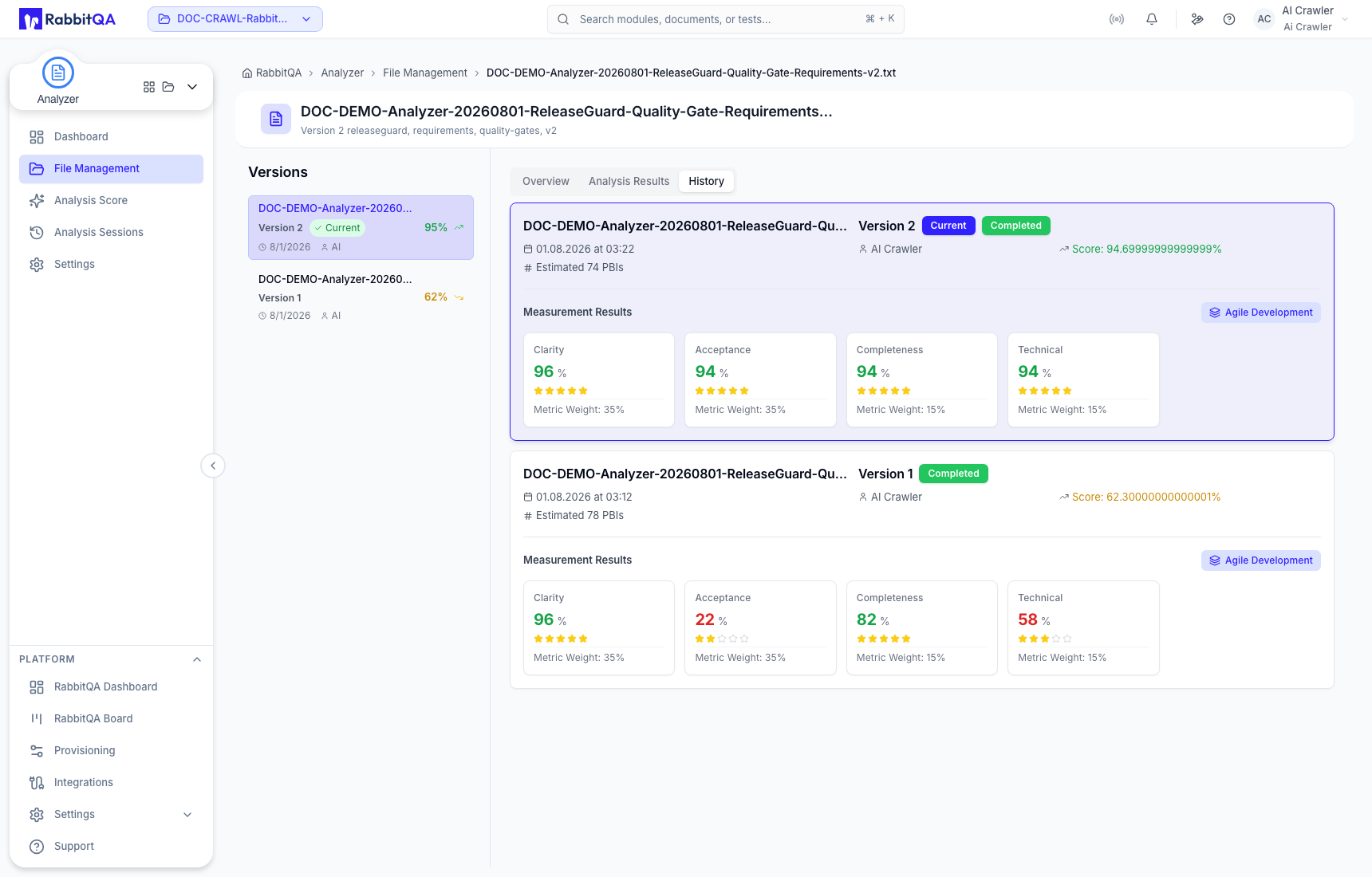Screen dimensions: 1372x877
Task: Open RabbitQA Board
Action: (111, 718)
